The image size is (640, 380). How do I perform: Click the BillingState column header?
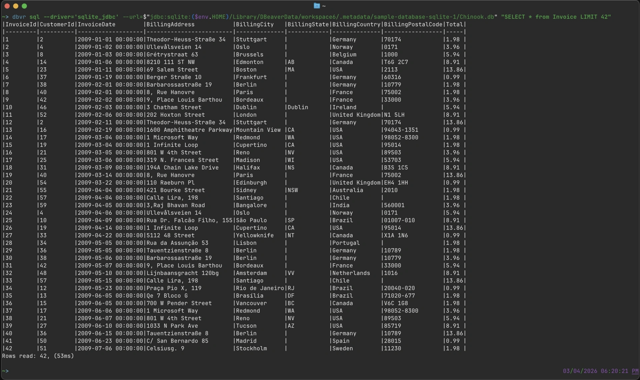pos(308,24)
